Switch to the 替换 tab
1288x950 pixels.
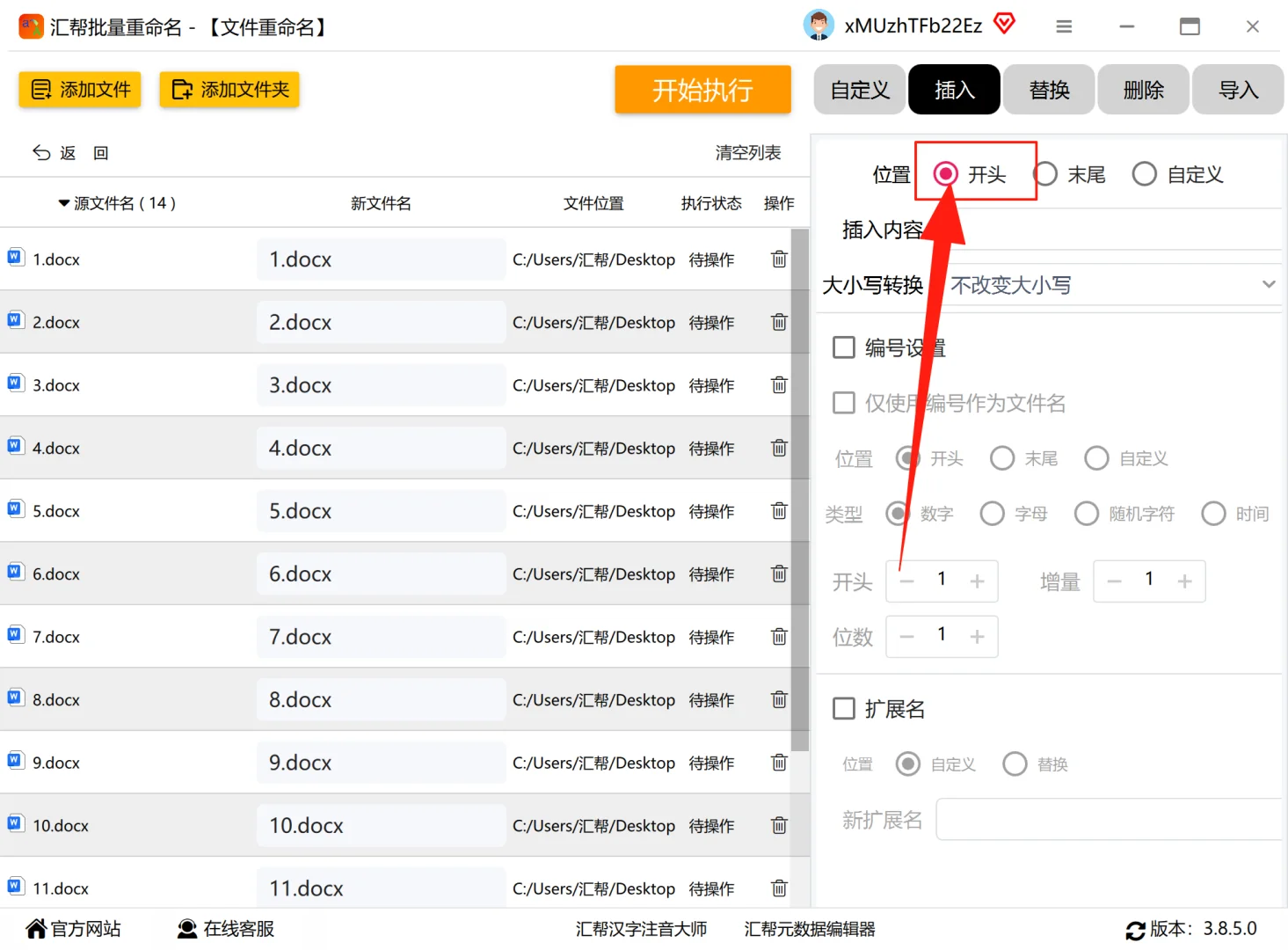click(x=1048, y=89)
